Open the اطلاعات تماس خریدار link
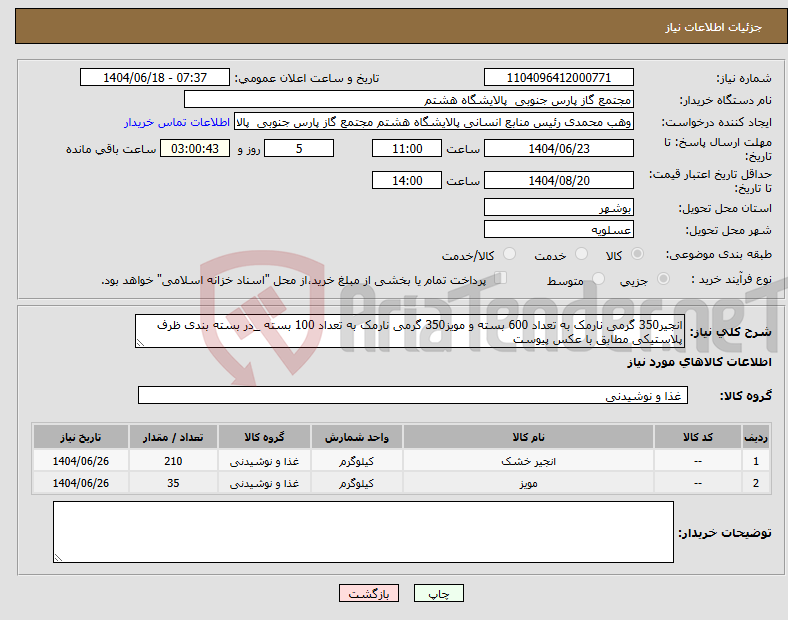The width and height of the screenshot is (788, 620). pos(178,122)
